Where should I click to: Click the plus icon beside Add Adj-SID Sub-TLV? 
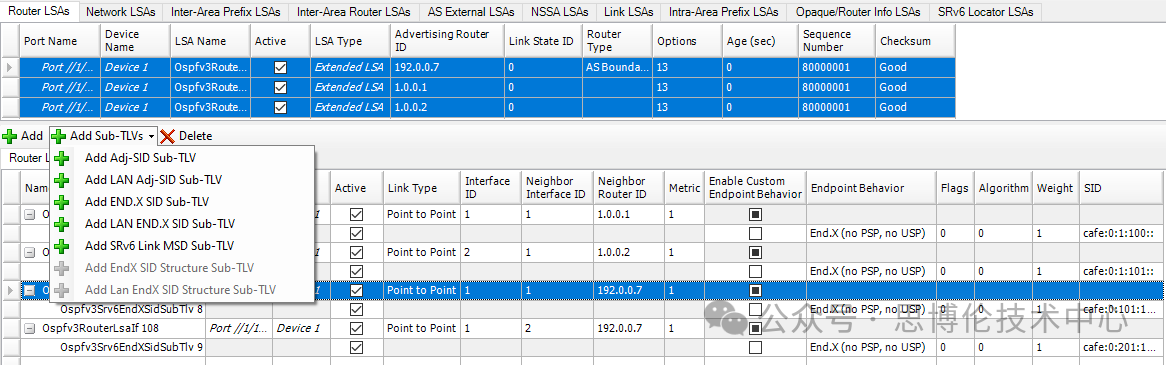[62, 158]
